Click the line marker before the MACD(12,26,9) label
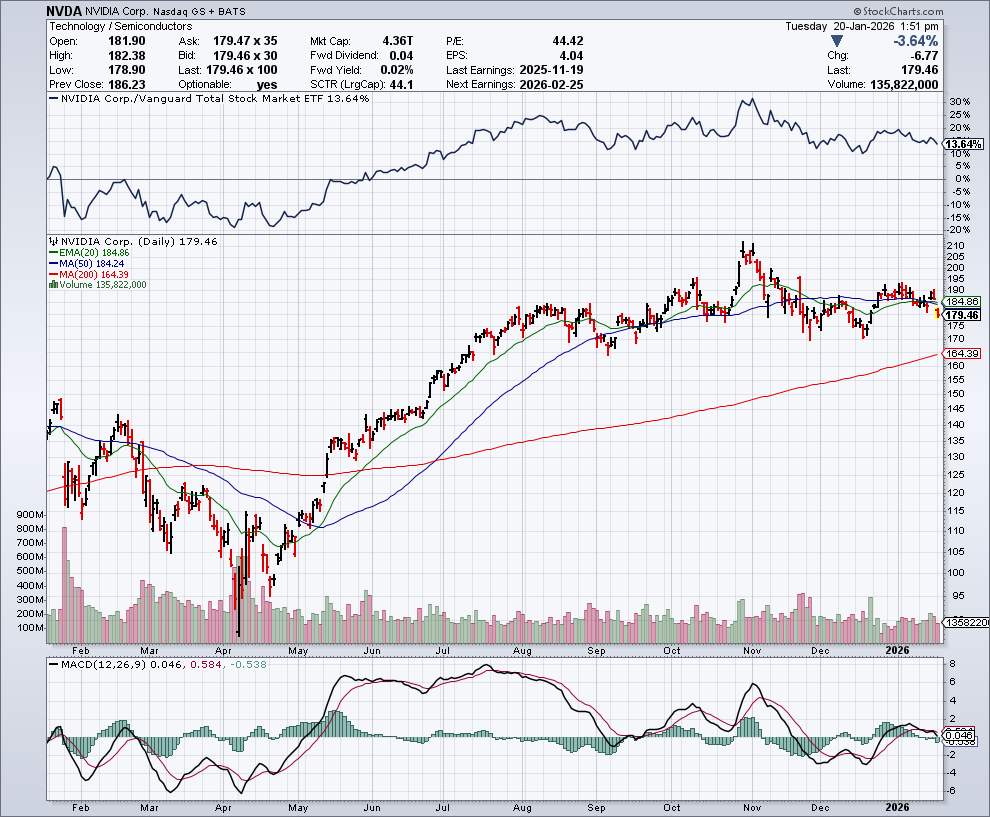The width and height of the screenshot is (990, 817). pos(54,666)
